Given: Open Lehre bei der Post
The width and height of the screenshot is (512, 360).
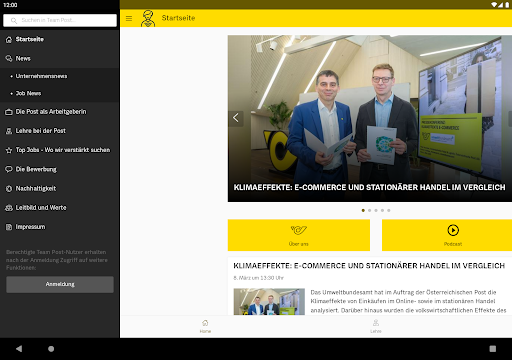Looking at the screenshot, I should pos(60,131).
